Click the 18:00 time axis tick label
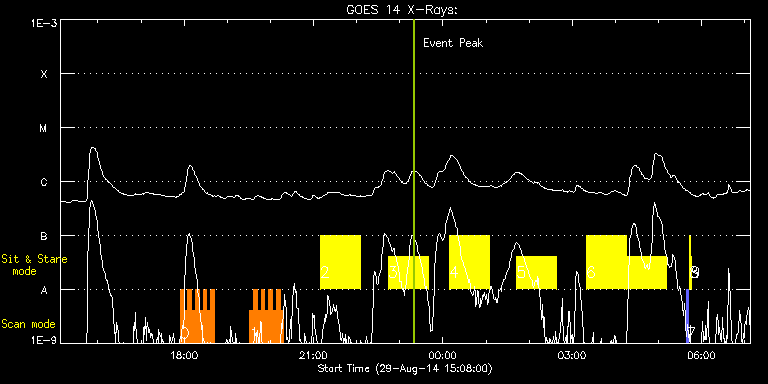768x384 pixels. pos(185,354)
